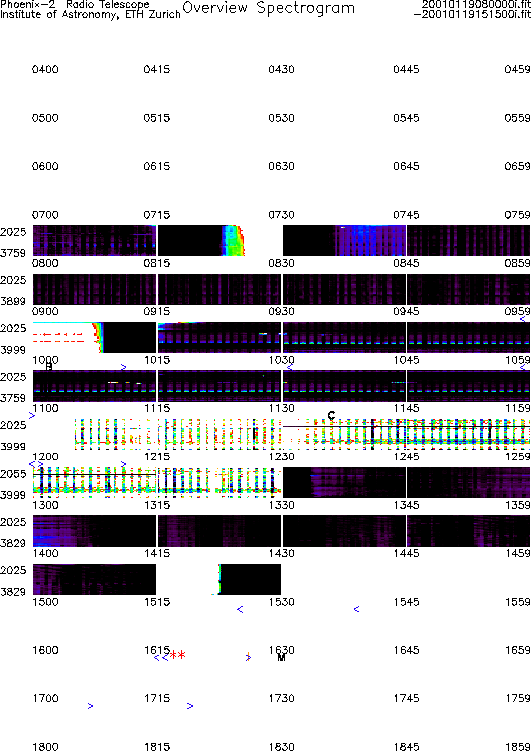This screenshot has height=751, width=531.
Task: Open the spectrogram segment from 1345 to 1359
Action: point(468,531)
